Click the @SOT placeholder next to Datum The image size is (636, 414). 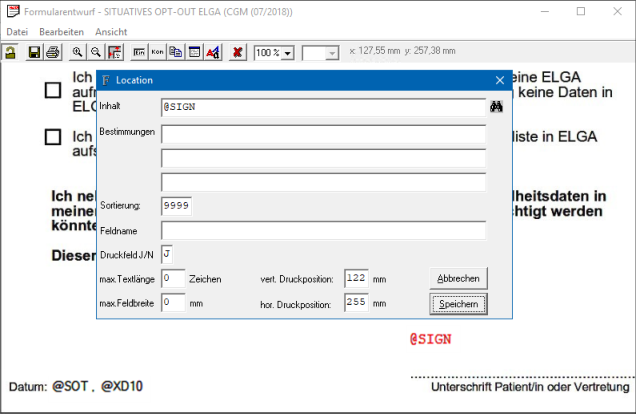(70, 386)
